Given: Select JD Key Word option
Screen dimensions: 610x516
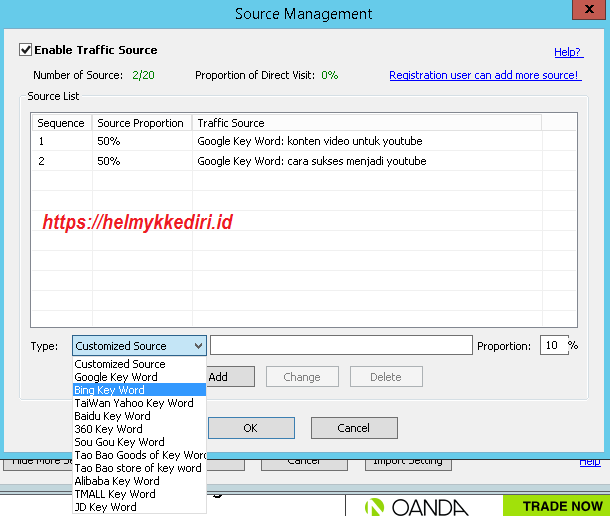Looking at the screenshot, I should point(139,507).
